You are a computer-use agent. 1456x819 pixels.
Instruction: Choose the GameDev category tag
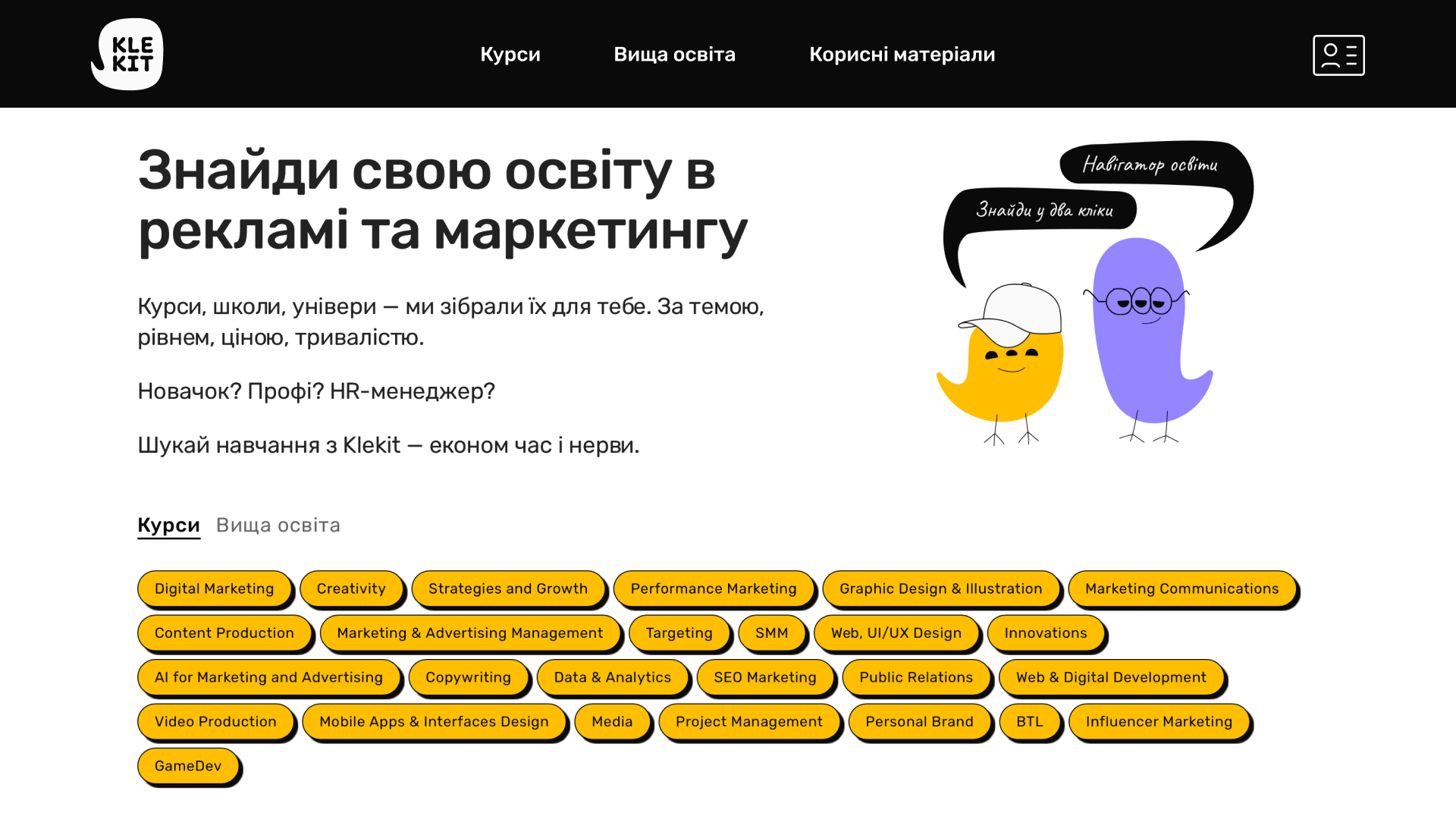187,766
